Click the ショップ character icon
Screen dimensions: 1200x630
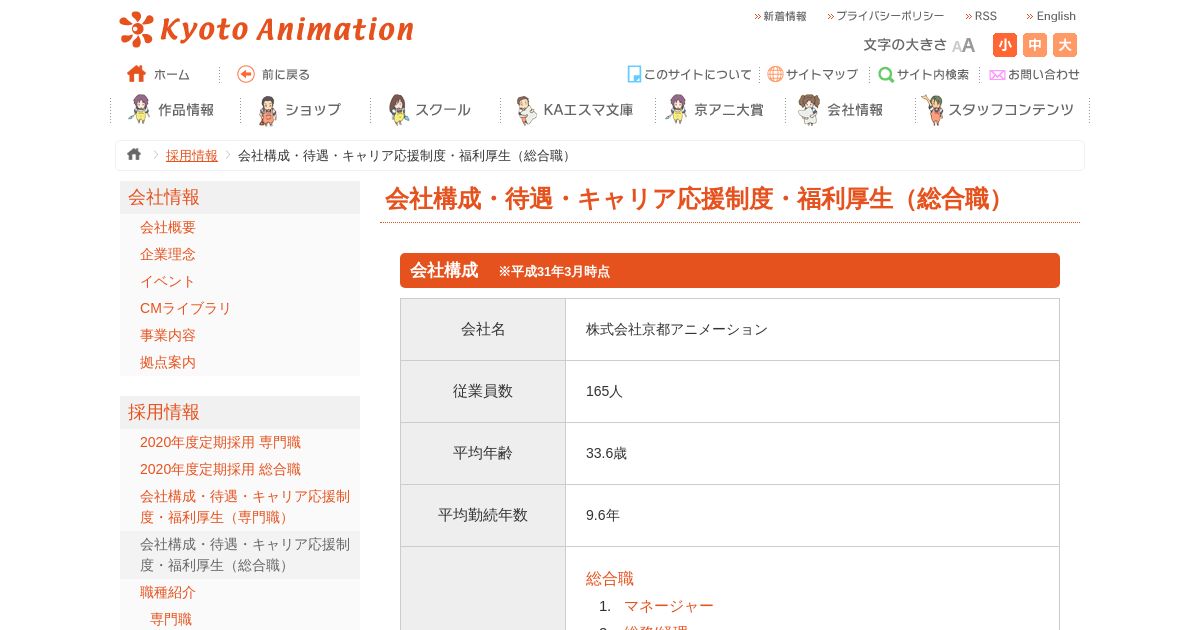click(x=267, y=110)
